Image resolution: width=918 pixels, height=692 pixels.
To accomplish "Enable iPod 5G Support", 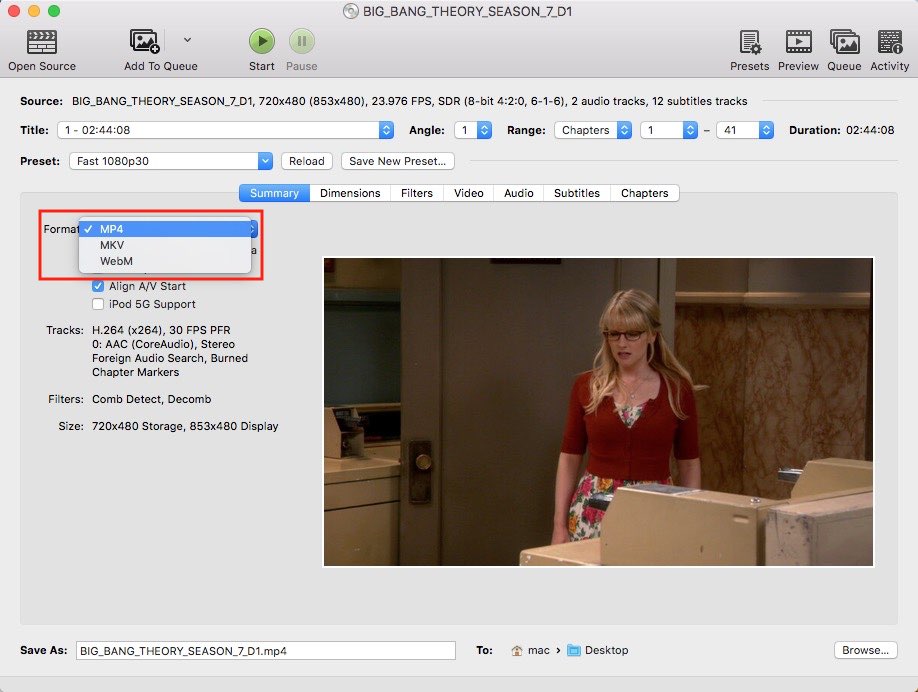I will pos(98,304).
